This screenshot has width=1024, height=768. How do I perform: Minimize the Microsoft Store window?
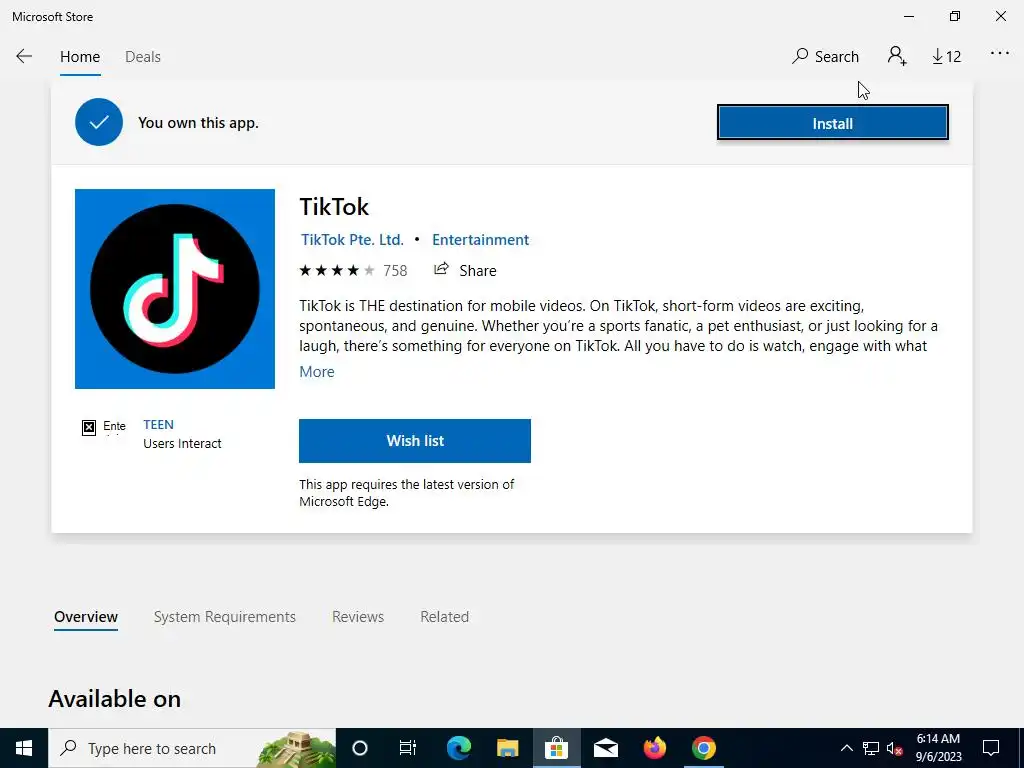909,16
